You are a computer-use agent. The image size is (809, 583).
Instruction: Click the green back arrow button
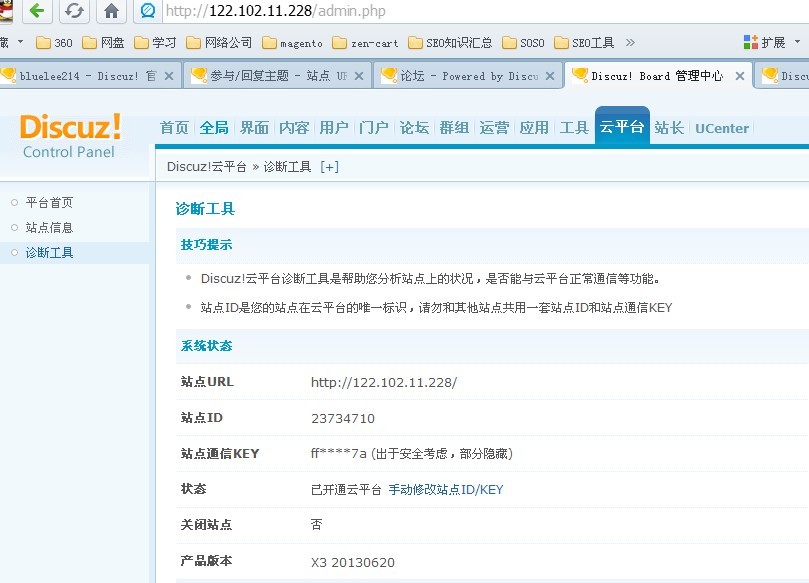click(x=37, y=10)
